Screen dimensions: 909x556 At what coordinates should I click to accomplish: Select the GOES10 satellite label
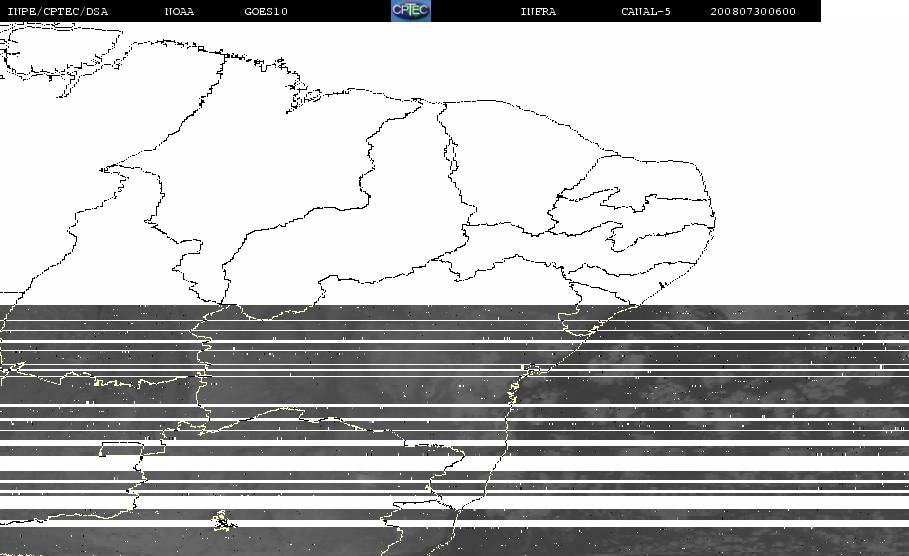[266, 12]
